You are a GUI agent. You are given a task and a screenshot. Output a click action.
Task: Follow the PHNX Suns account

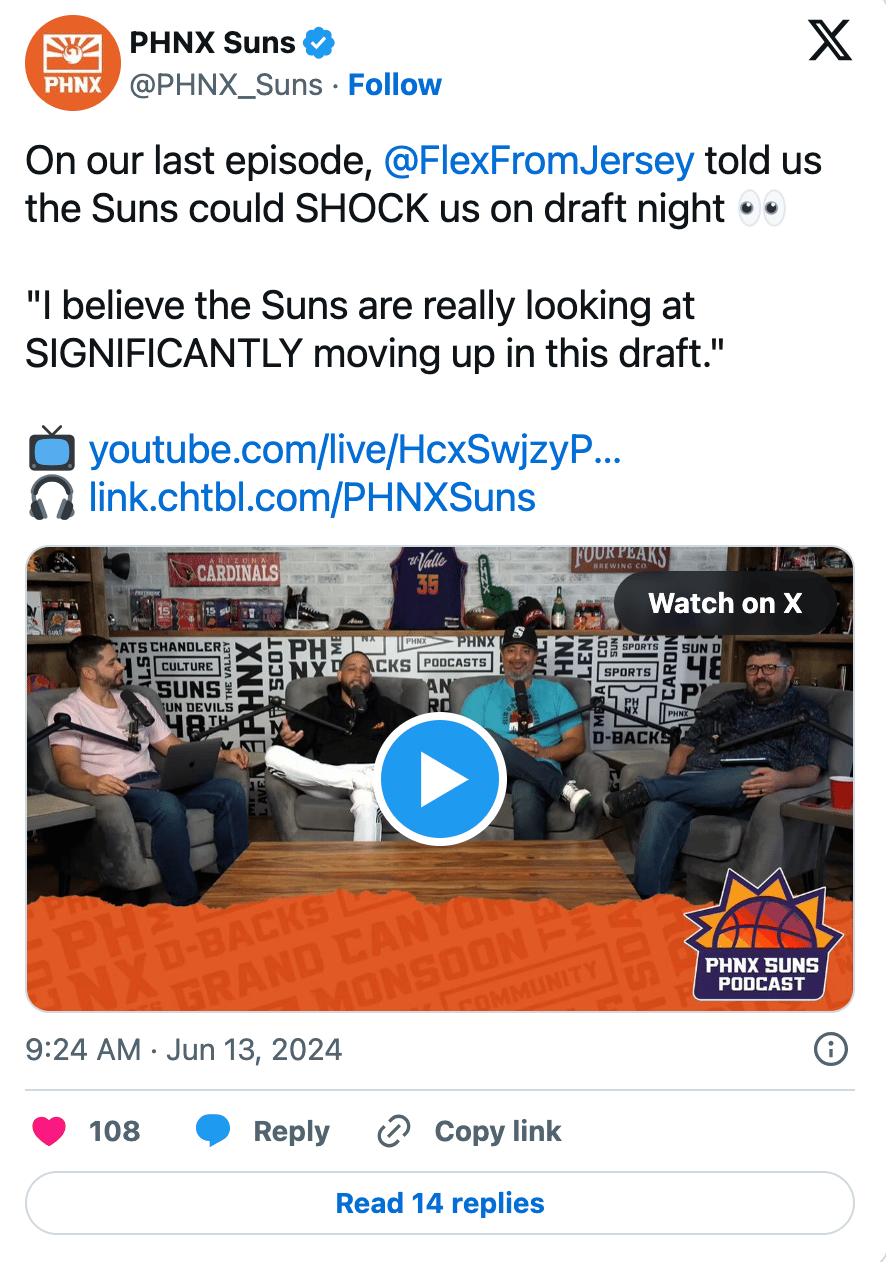pos(394,85)
